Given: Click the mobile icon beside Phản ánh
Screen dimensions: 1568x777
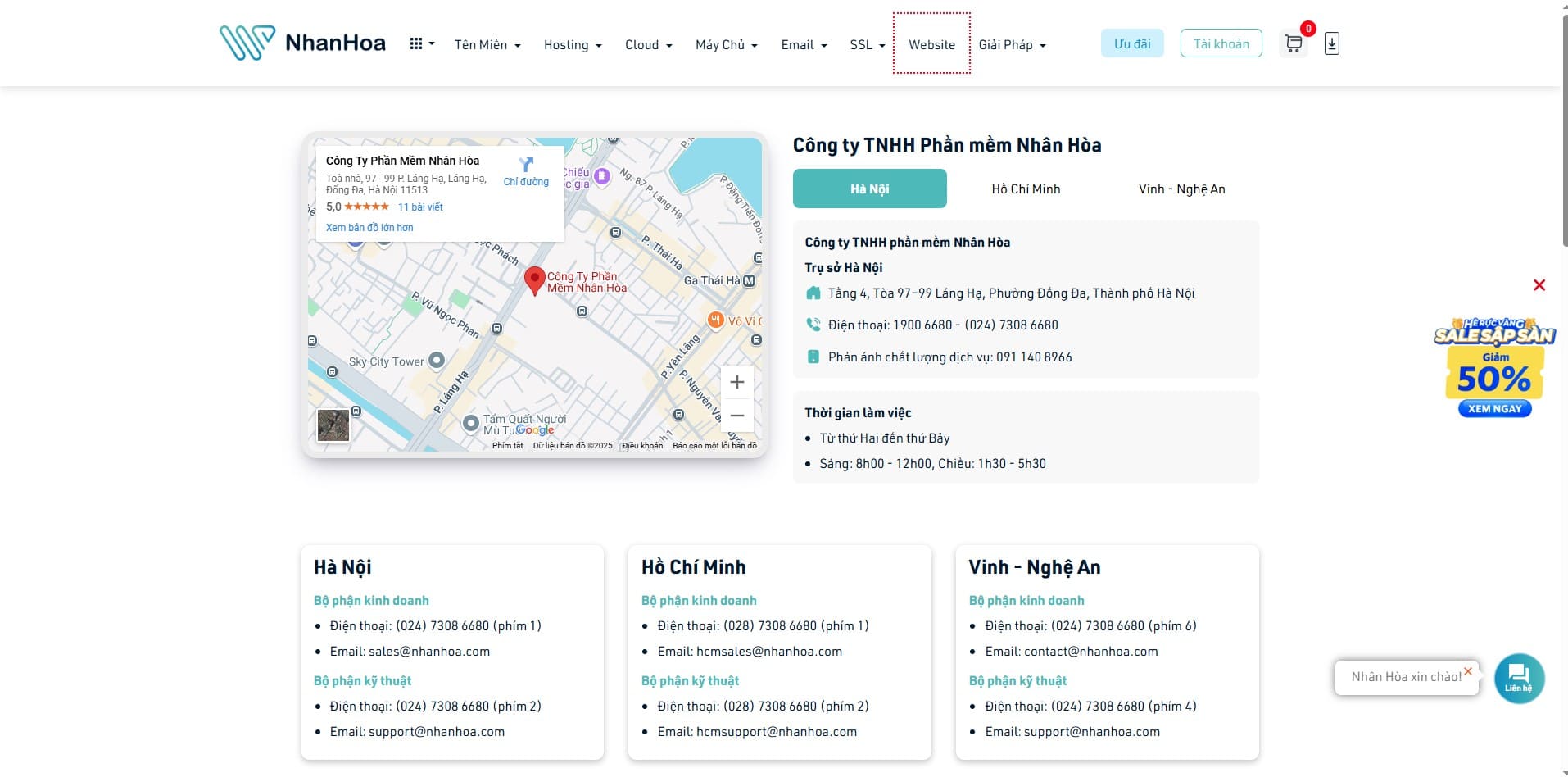Looking at the screenshot, I should [813, 357].
